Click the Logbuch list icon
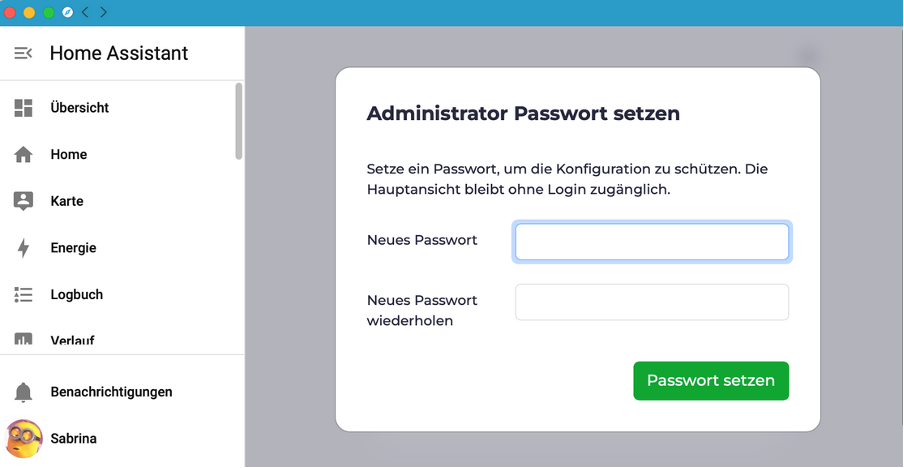The image size is (904, 468). [23, 295]
